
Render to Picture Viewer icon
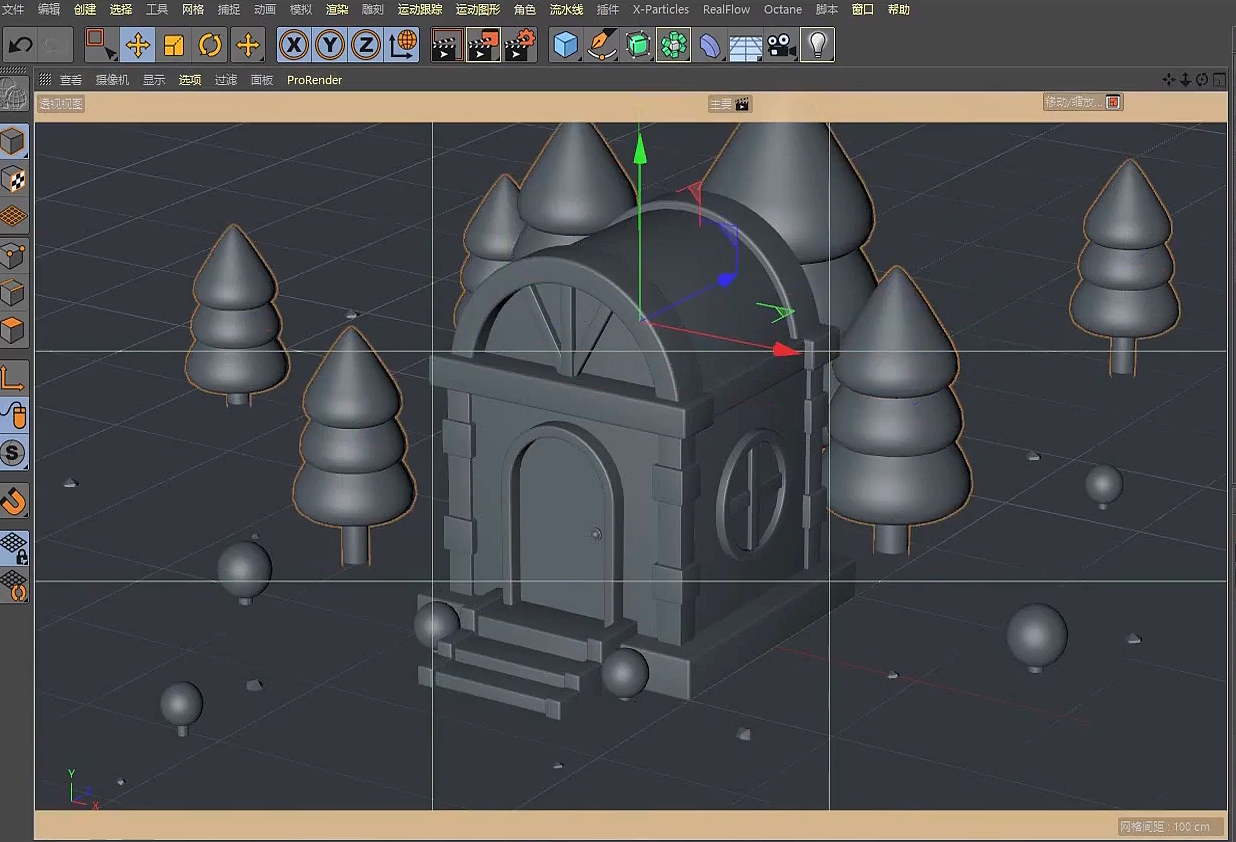pyautogui.click(x=483, y=45)
